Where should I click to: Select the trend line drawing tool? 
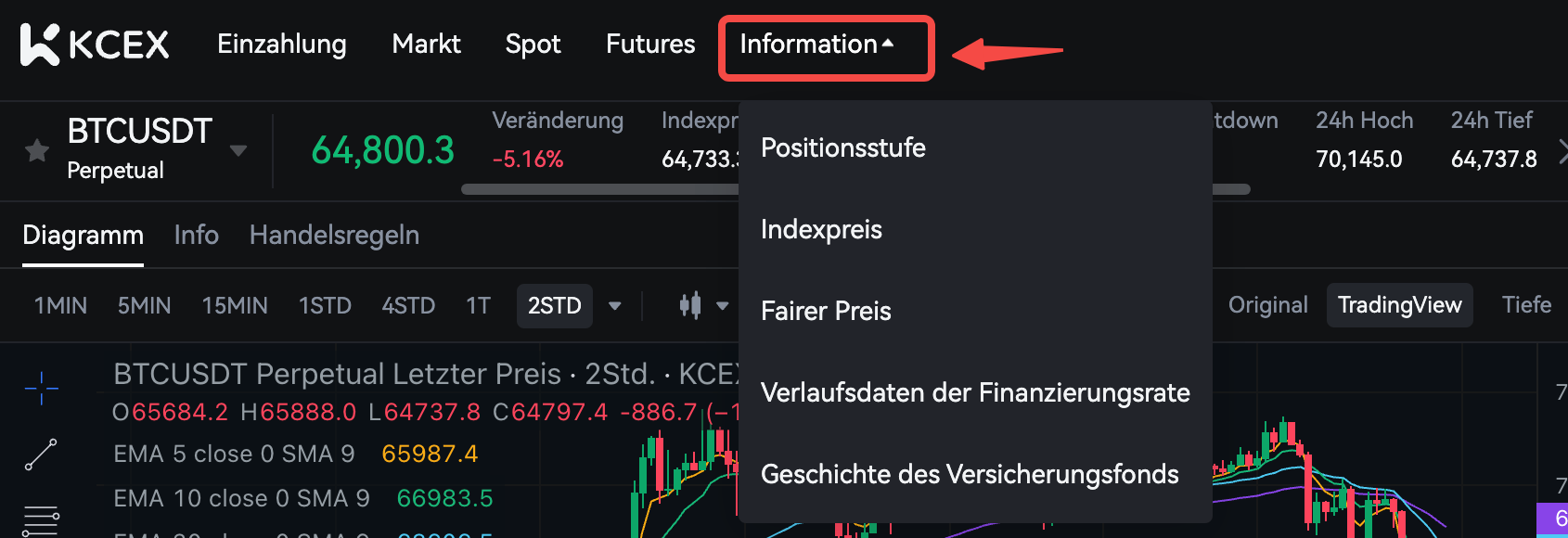pos(41,455)
